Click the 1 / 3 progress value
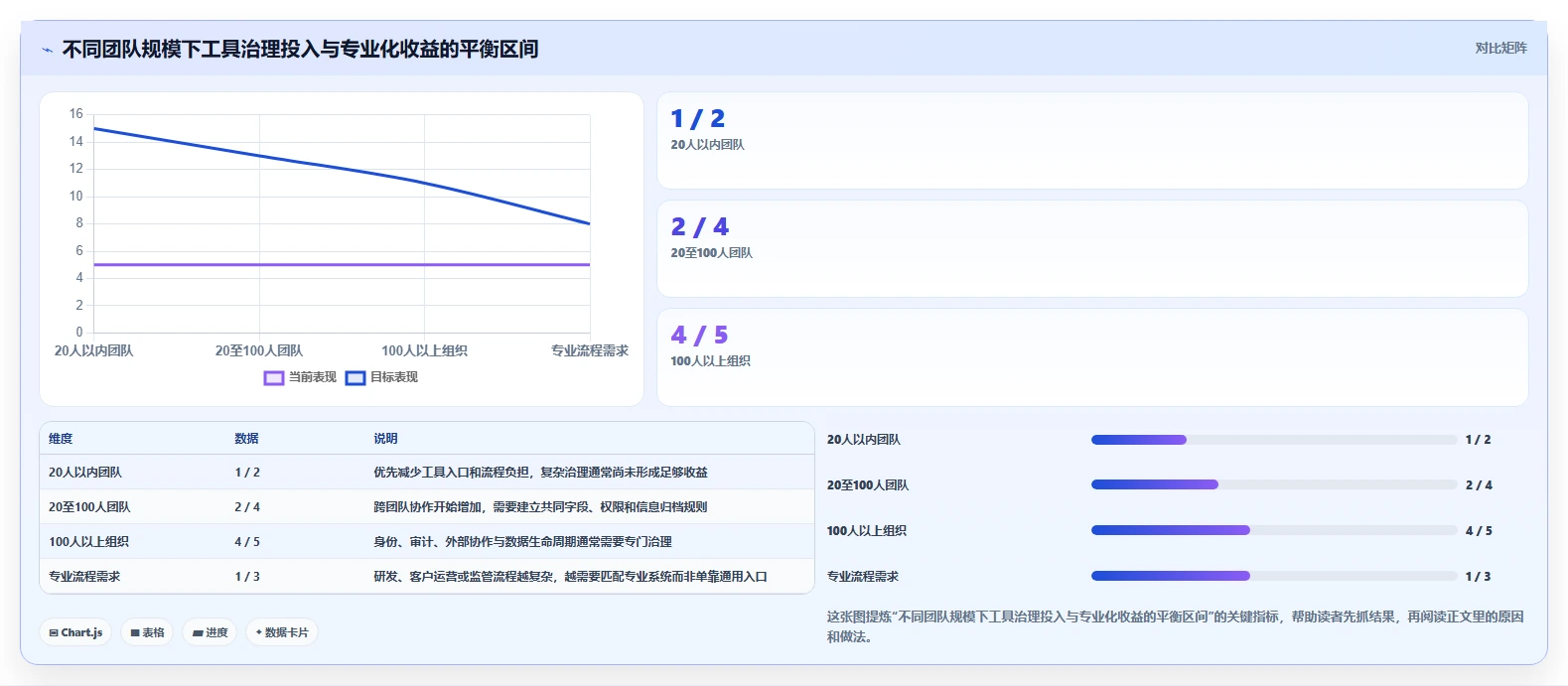1568x686 pixels. point(1478,577)
